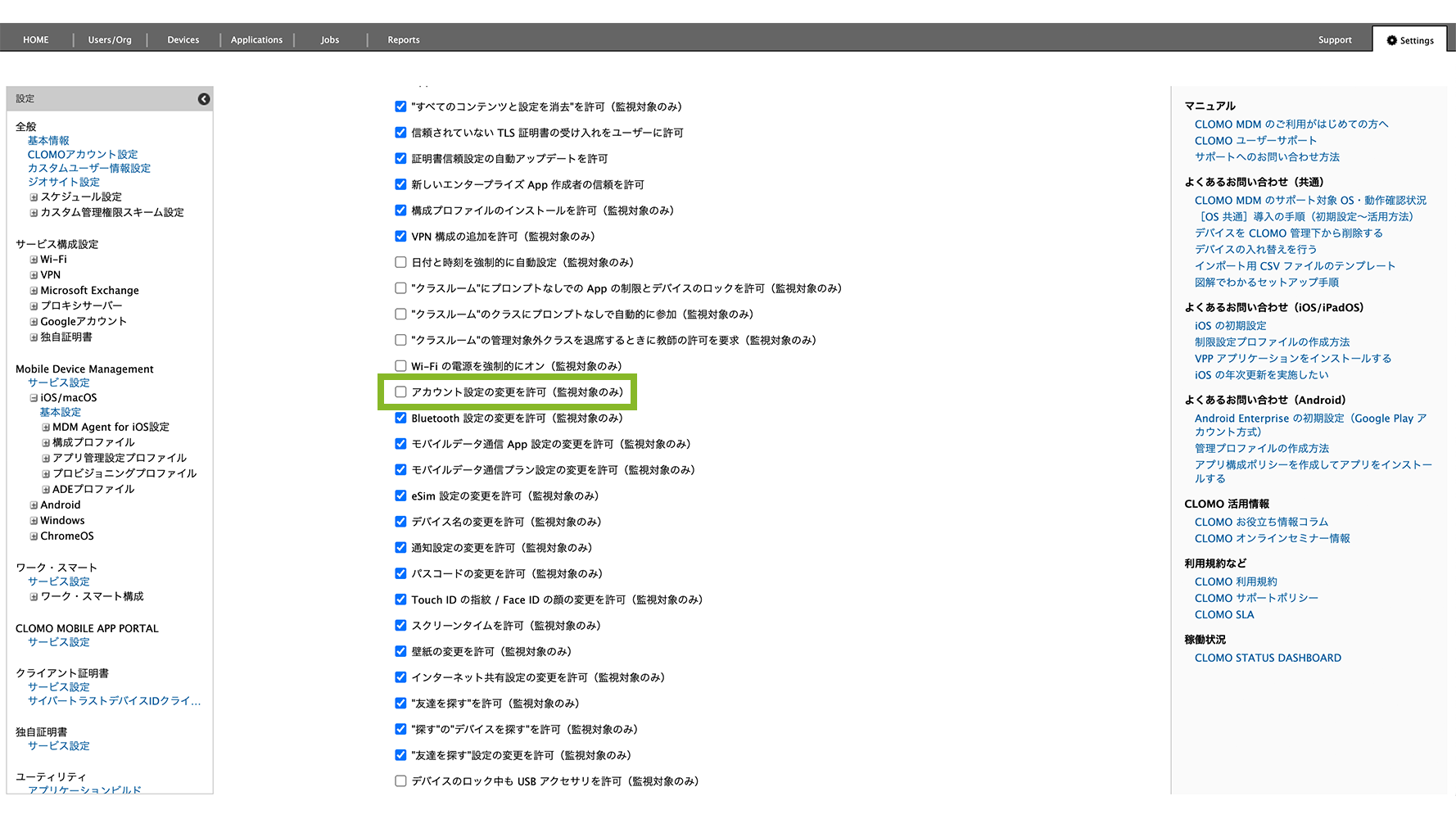Go to the Reports tab

[x=403, y=40]
